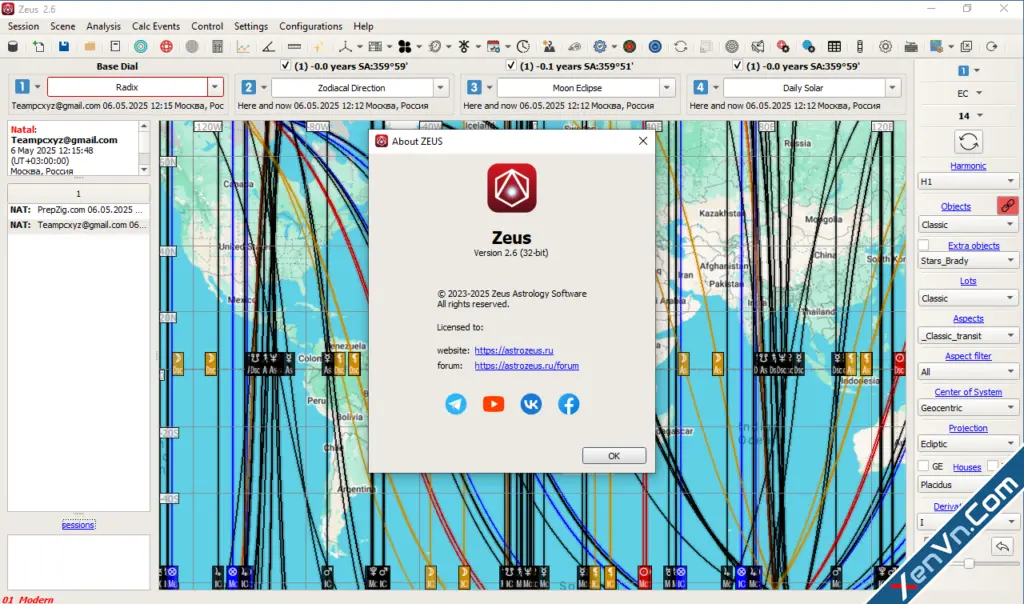The width and height of the screenshot is (1024, 604).
Task: Open the Ecliptic projection dropdown
Action: [967, 443]
